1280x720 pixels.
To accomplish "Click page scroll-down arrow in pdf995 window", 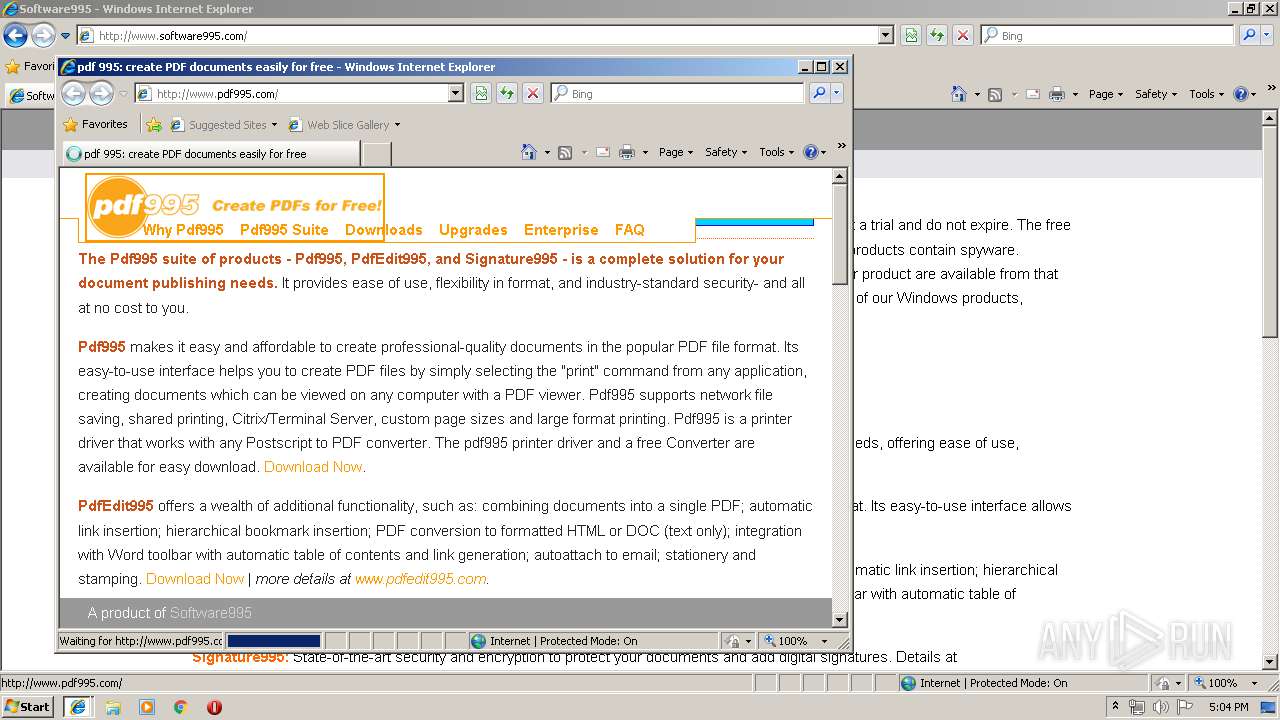I will click(x=840, y=619).
